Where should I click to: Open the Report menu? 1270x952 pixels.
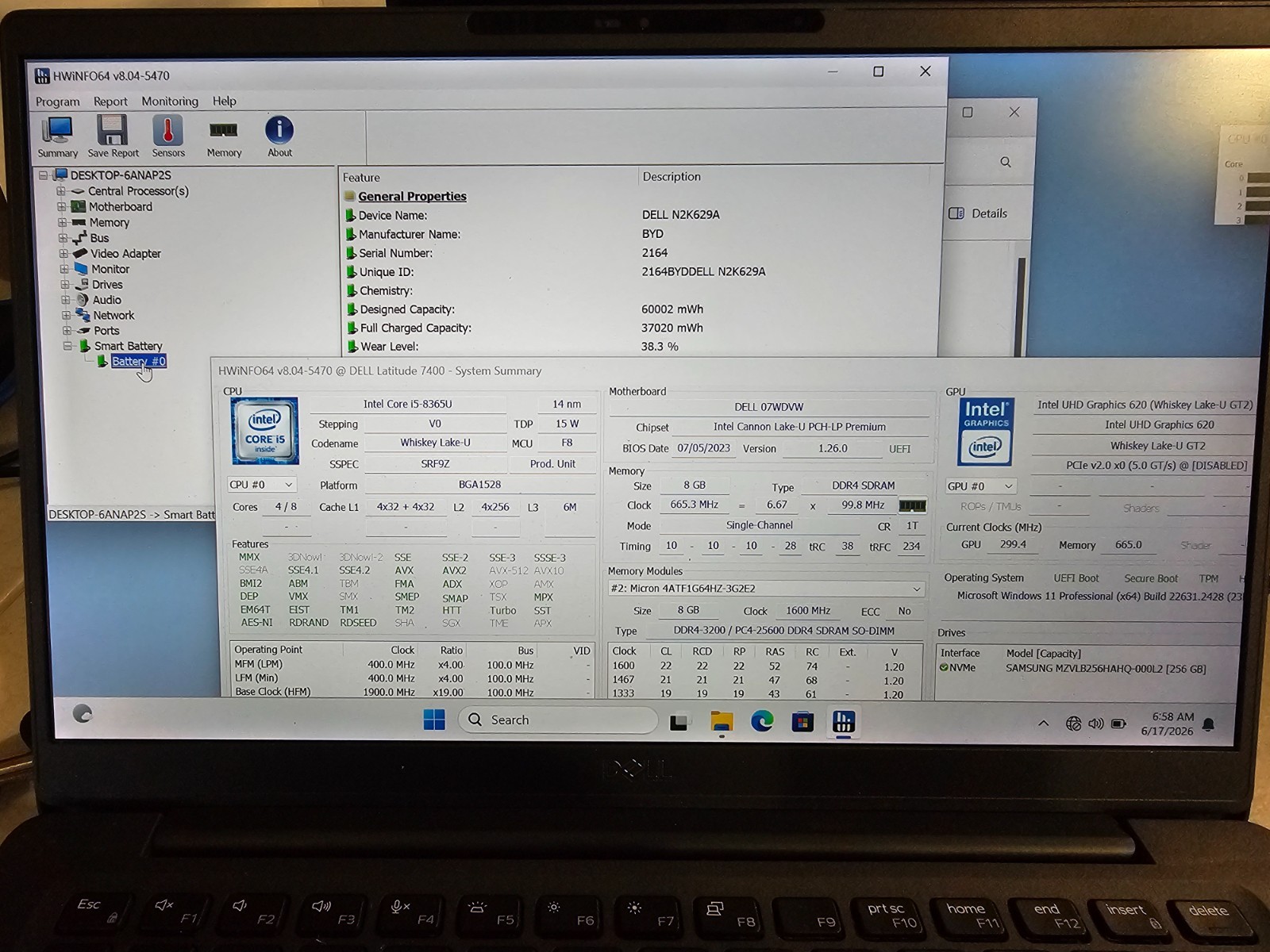point(110,102)
